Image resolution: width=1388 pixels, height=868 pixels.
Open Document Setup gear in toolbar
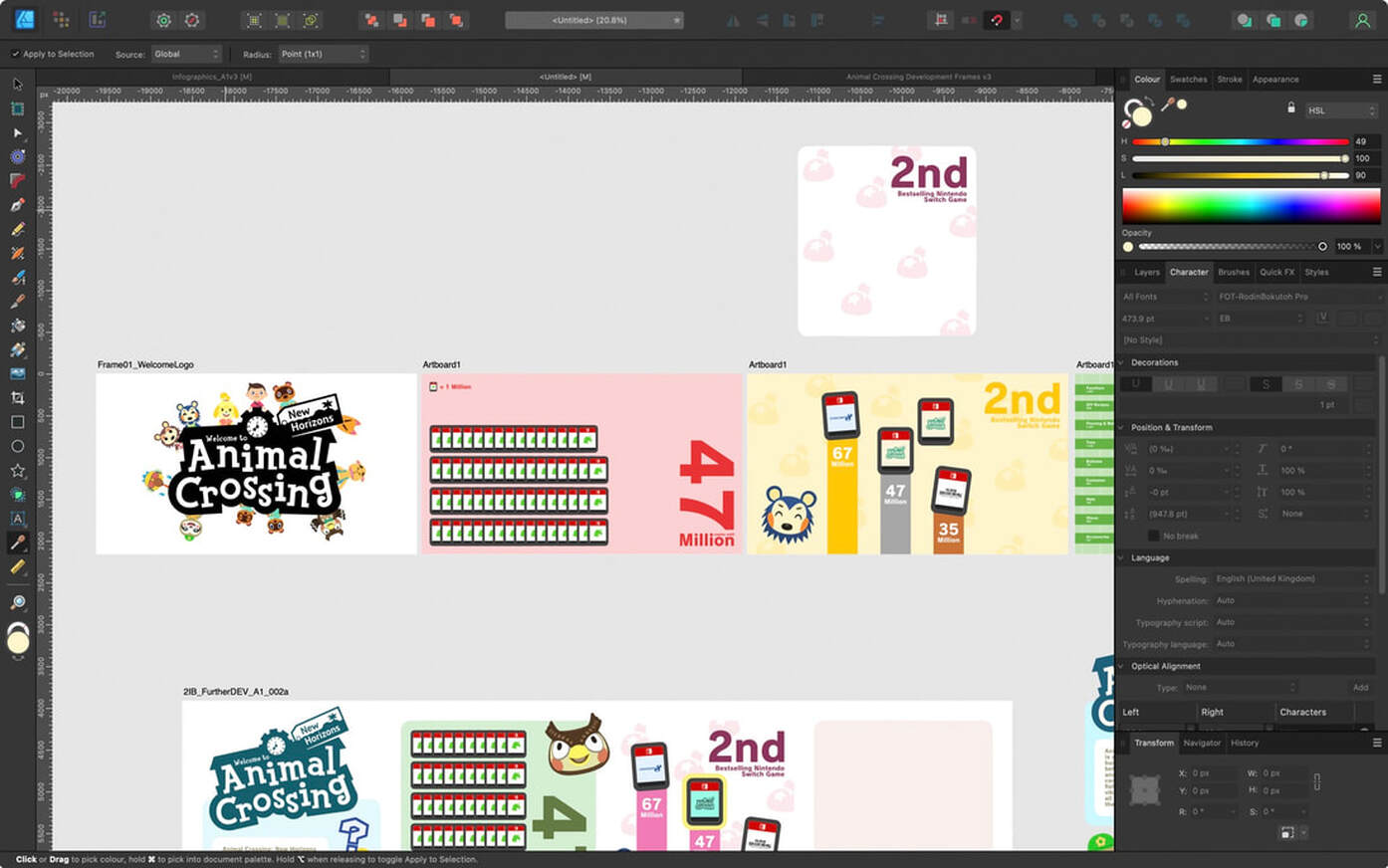(164, 20)
